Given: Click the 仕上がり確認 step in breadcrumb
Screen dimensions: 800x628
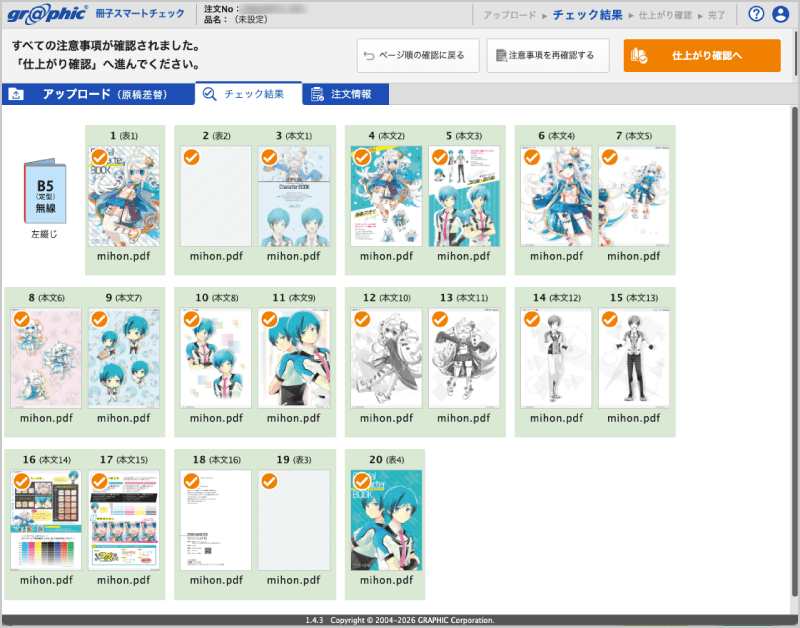Looking at the screenshot, I should (665, 15).
